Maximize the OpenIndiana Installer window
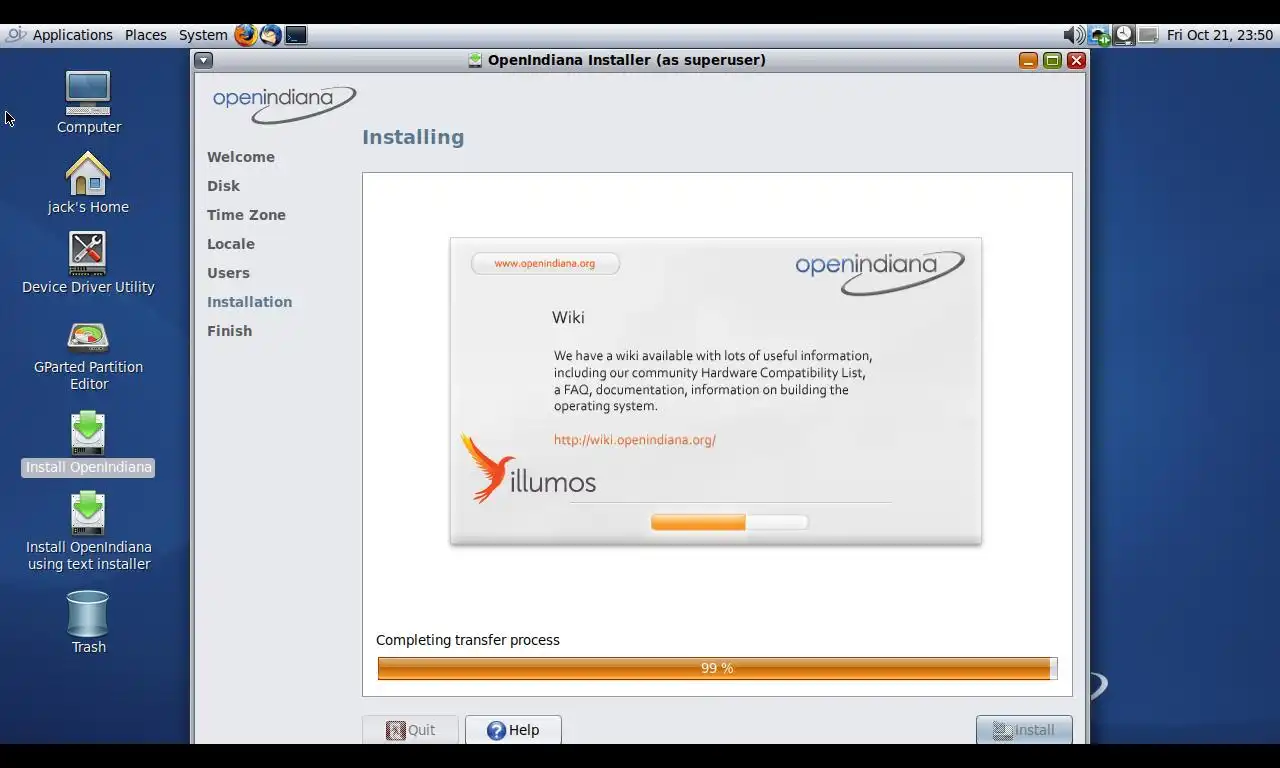Screen dimensions: 1280x768 [1052, 60]
